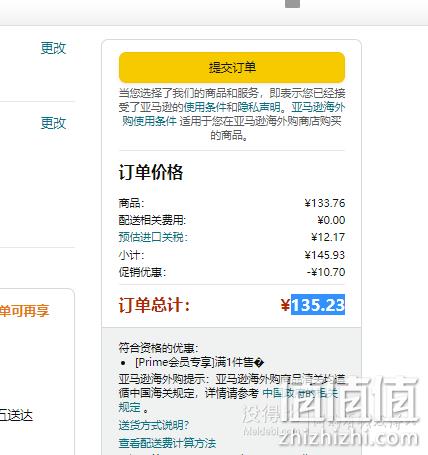Click the 小计 subtotal ¥145.93

point(325,255)
